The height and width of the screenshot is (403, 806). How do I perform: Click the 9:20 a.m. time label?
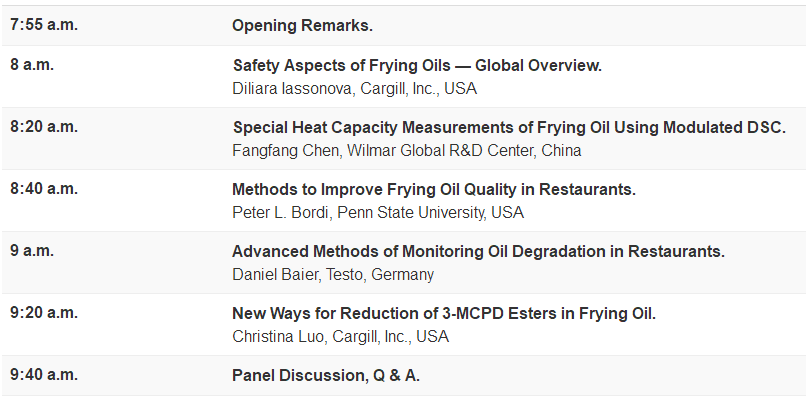(44, 312)
